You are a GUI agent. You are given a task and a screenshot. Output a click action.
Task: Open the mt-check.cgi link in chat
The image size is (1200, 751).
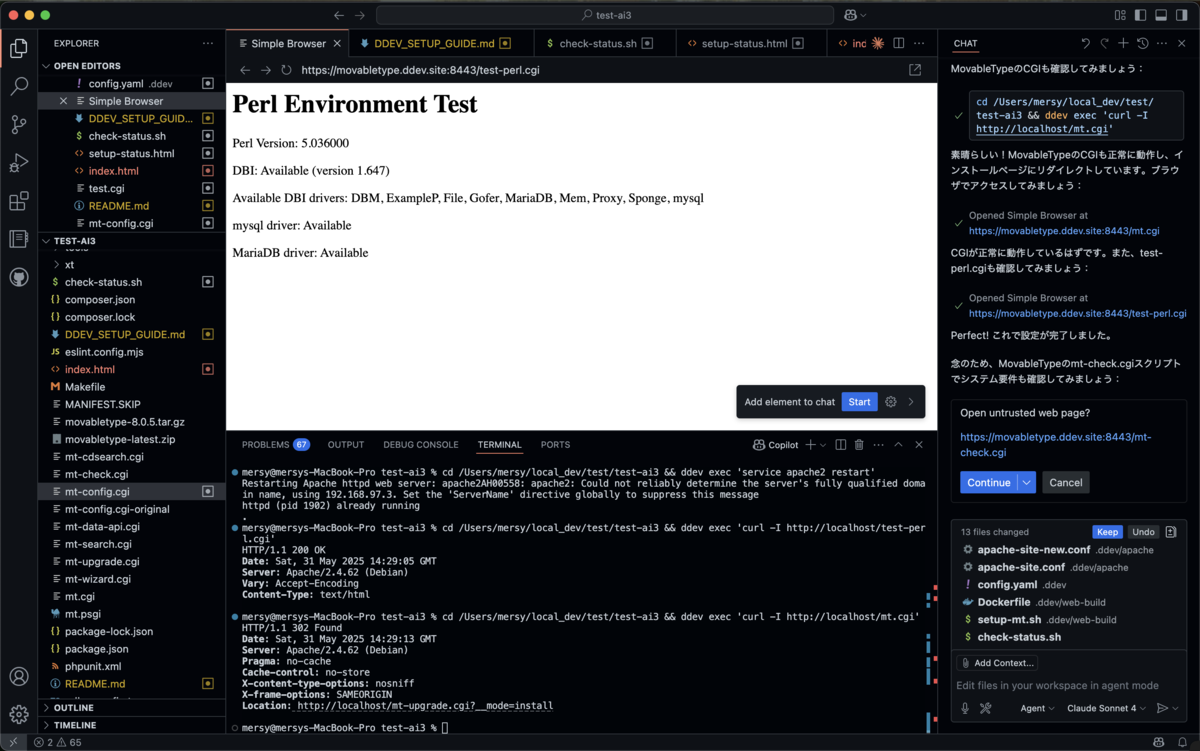(1056, 444)
